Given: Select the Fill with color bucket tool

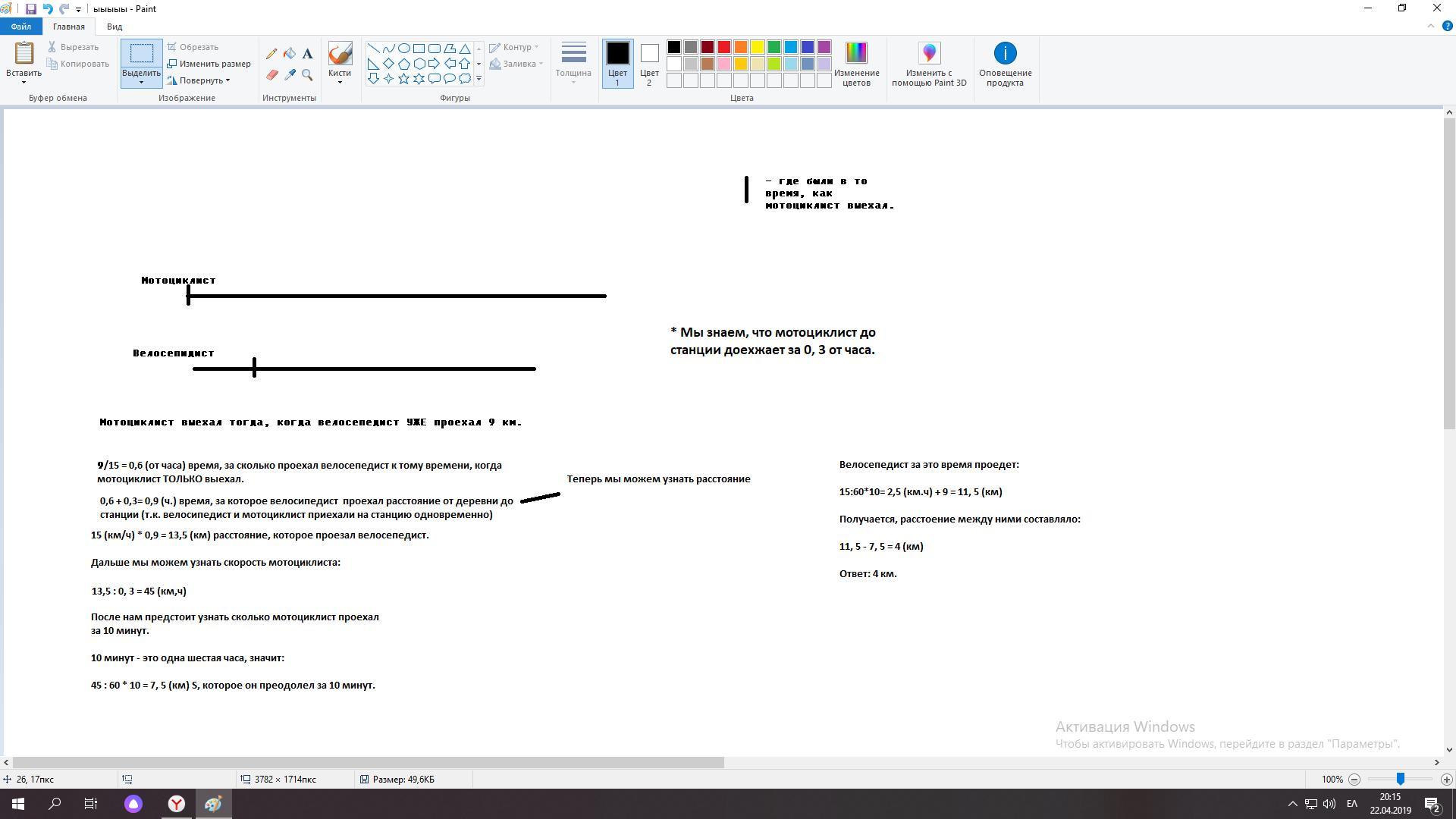Looking at the screenshot, I should point(290,54).
